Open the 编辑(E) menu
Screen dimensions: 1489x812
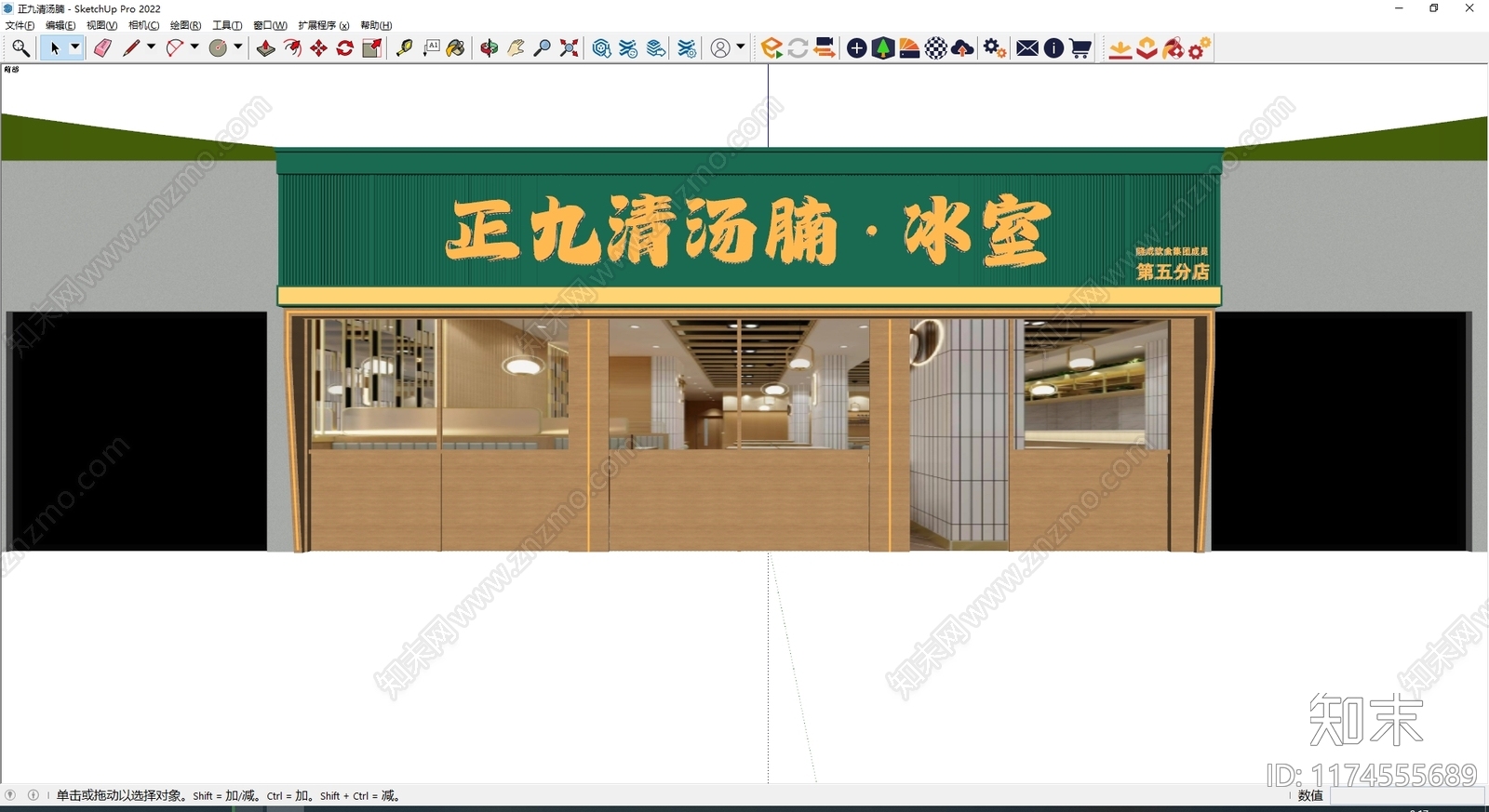(x=60, y=25)
